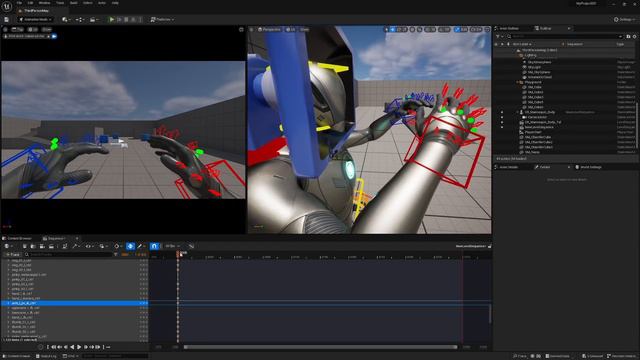This screenshot has height=360, width=640.
Task: Switch to the Content Browser tab
Action: pos(19,238)
